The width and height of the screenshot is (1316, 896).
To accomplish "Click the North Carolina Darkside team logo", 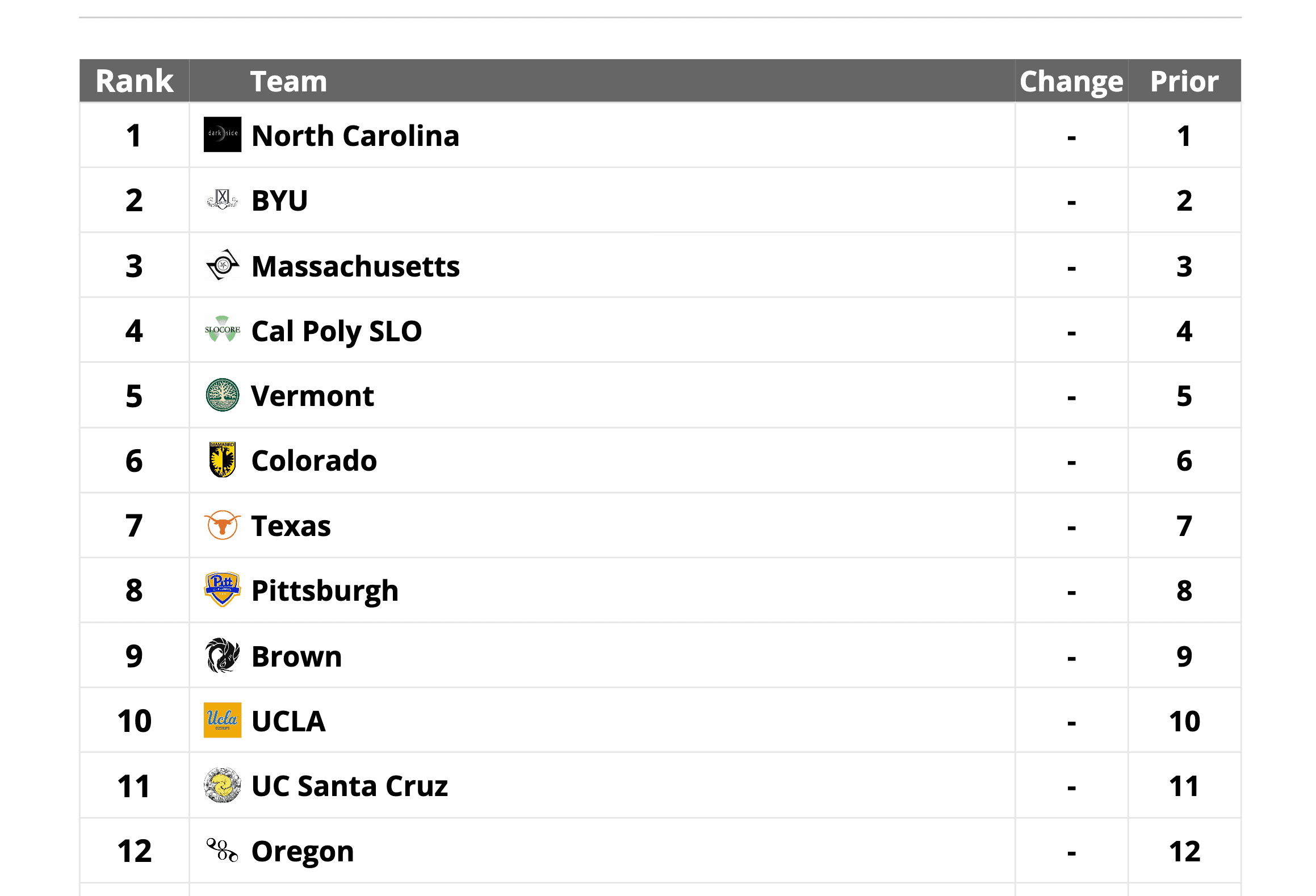I will 222,135.
